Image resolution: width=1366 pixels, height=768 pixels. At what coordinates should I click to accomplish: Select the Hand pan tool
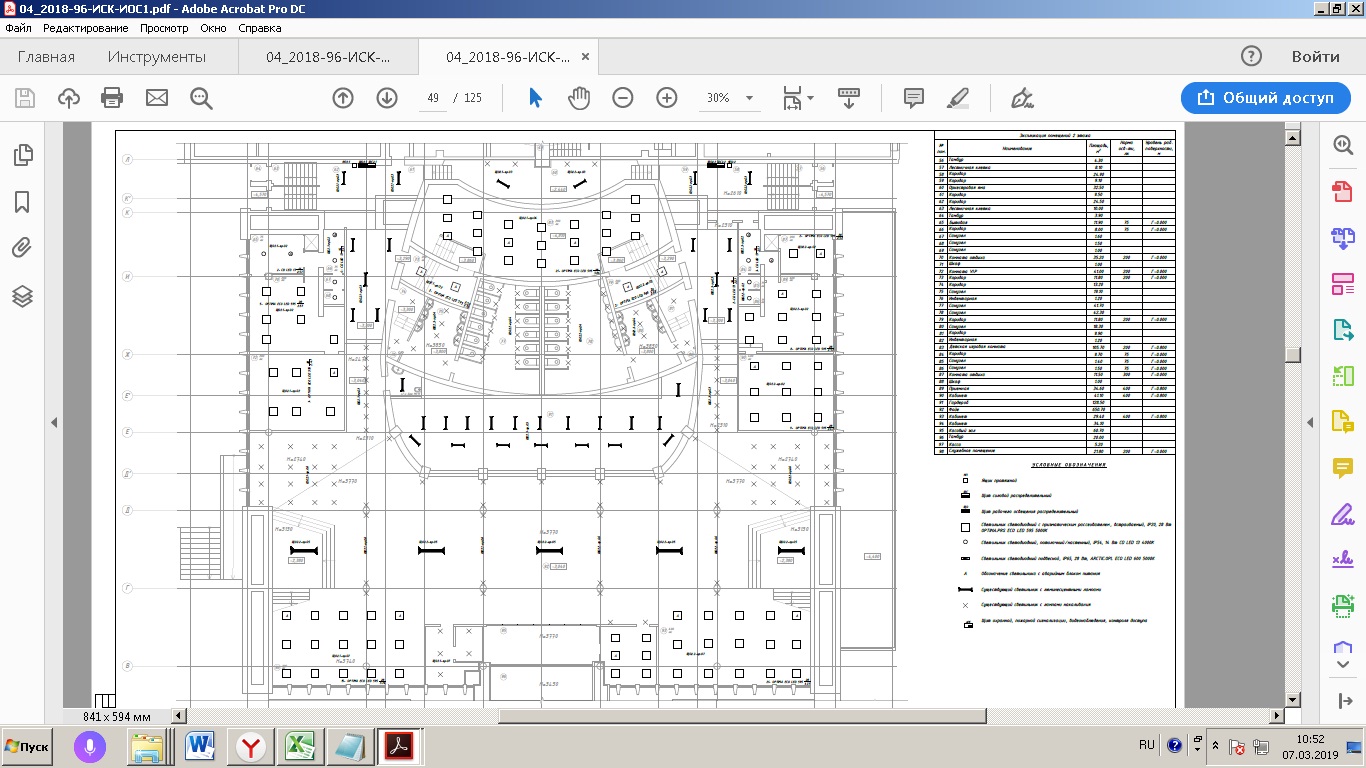click(579, 98)
